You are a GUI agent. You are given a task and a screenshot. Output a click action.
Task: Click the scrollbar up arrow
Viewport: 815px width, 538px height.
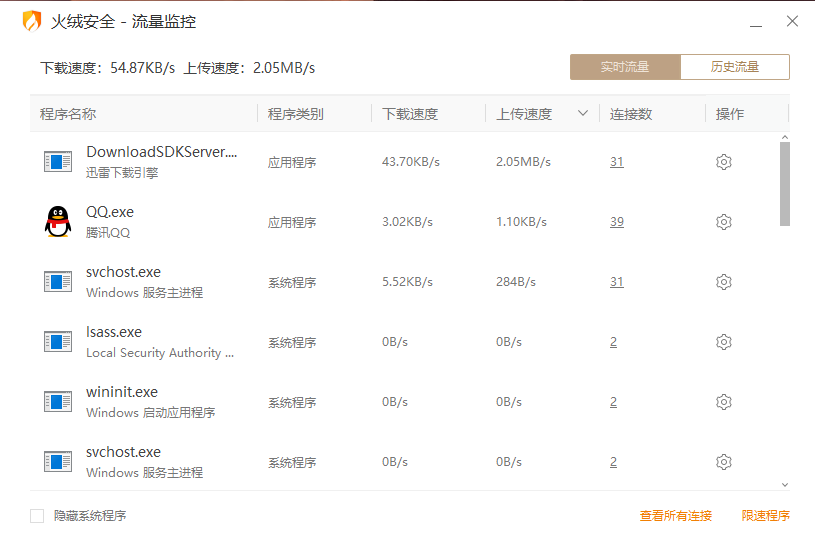point(785,137)
